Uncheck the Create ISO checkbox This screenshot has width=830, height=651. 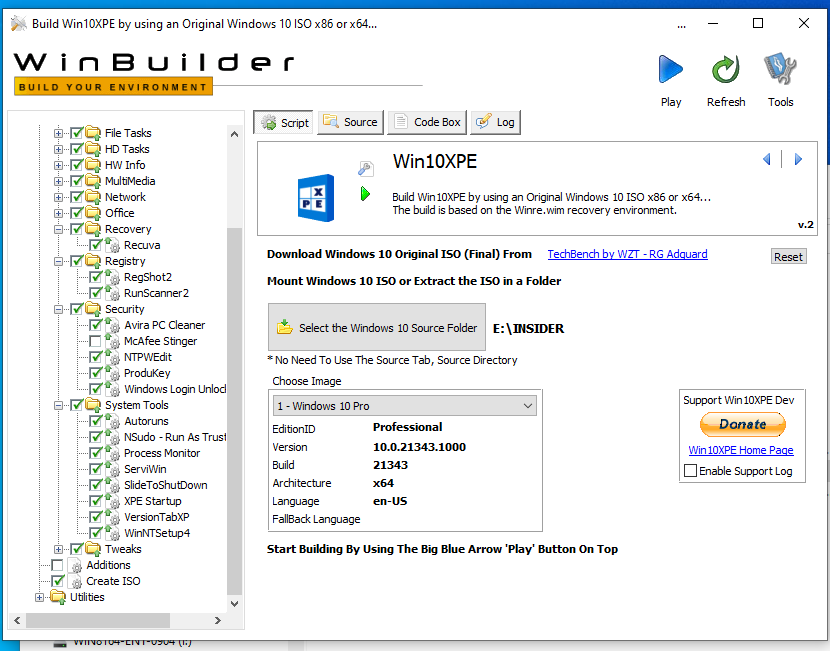[x=57, y=581]
